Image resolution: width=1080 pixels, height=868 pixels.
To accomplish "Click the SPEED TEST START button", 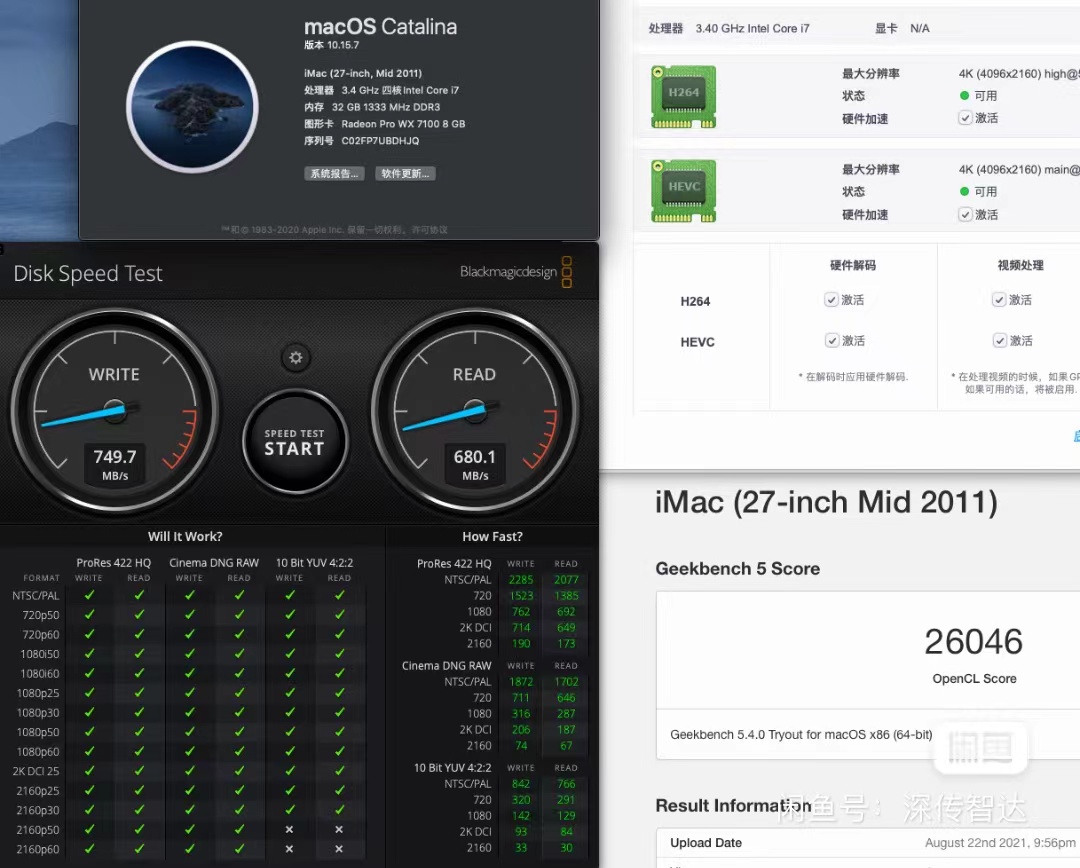I will click(295, 442).
